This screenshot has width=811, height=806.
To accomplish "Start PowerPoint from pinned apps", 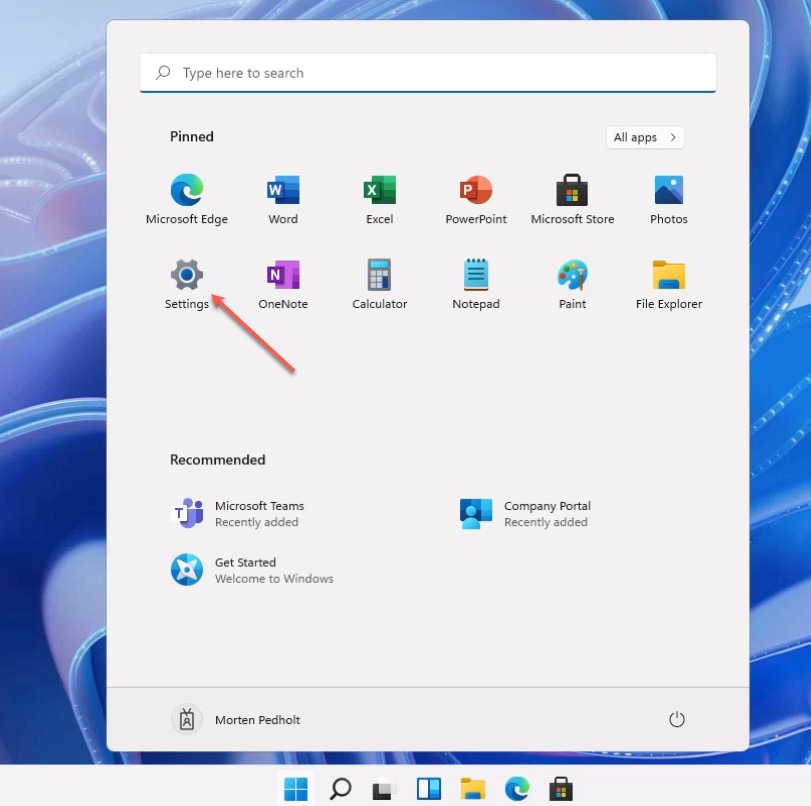I will (x=476, y=199).
